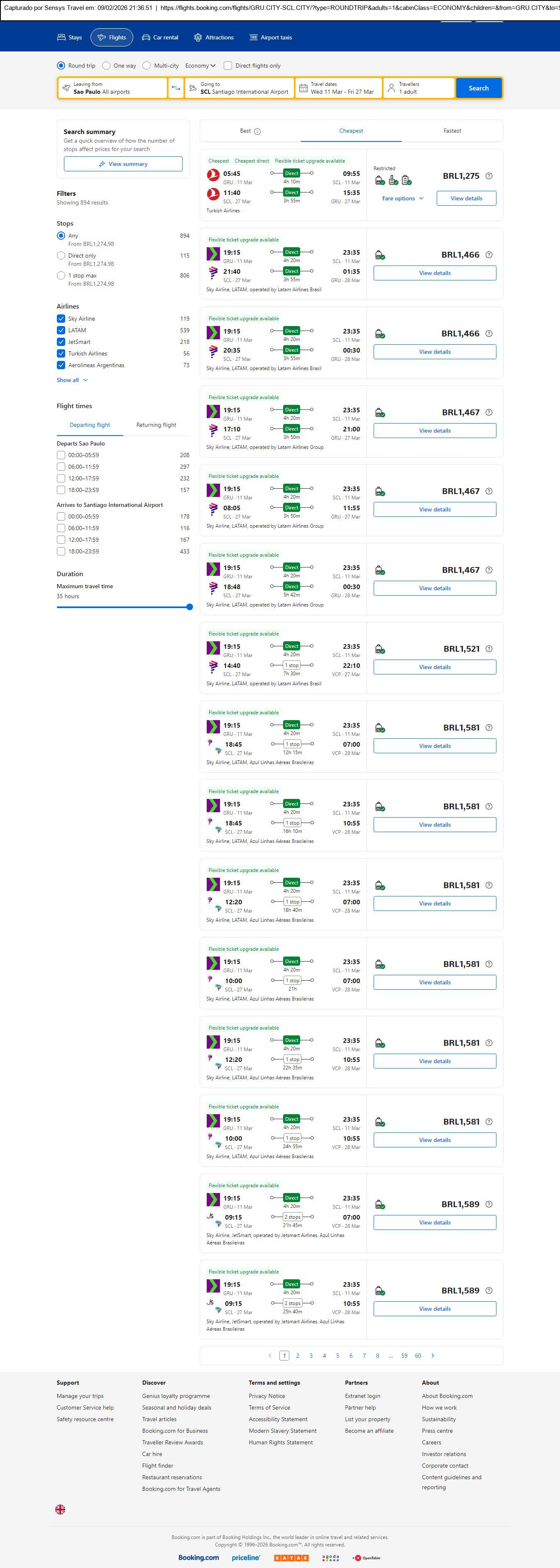This screenshot has height=1568, width=560.
Task: Click the swap origin and destination arrows icon
Action: coord(176,88)
